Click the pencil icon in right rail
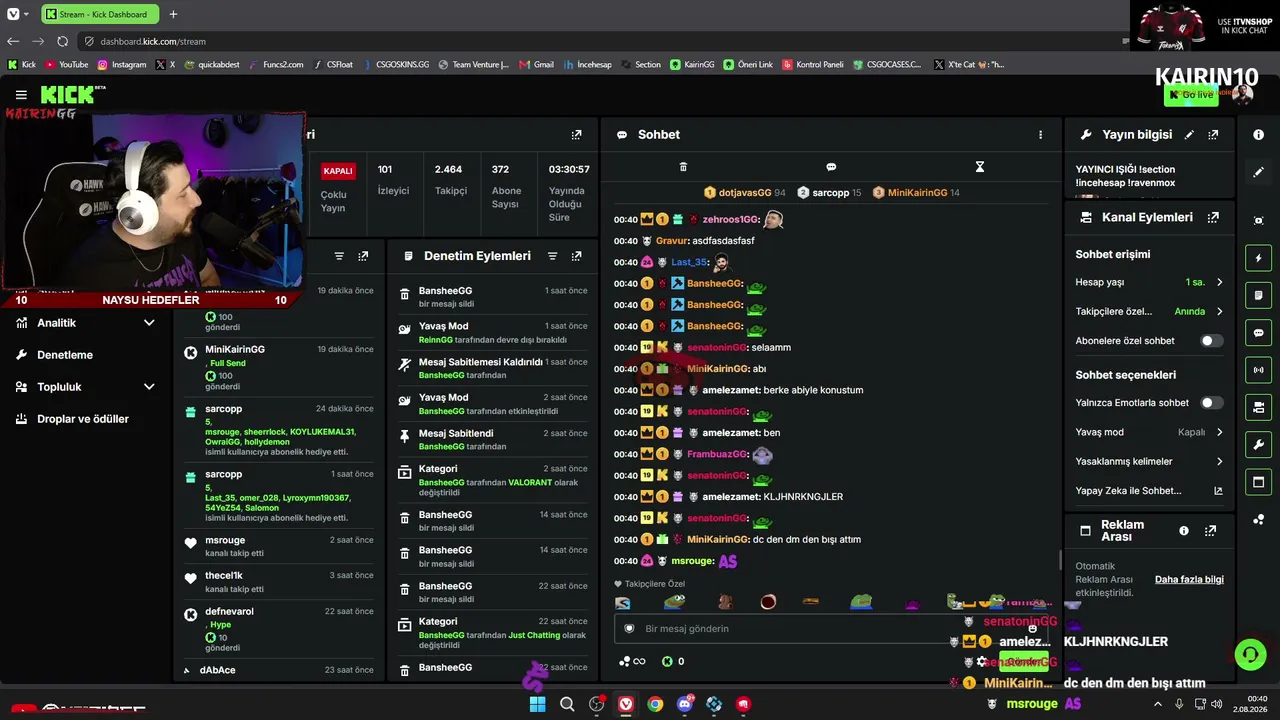1280x720 pixels. click(1258, 172)
